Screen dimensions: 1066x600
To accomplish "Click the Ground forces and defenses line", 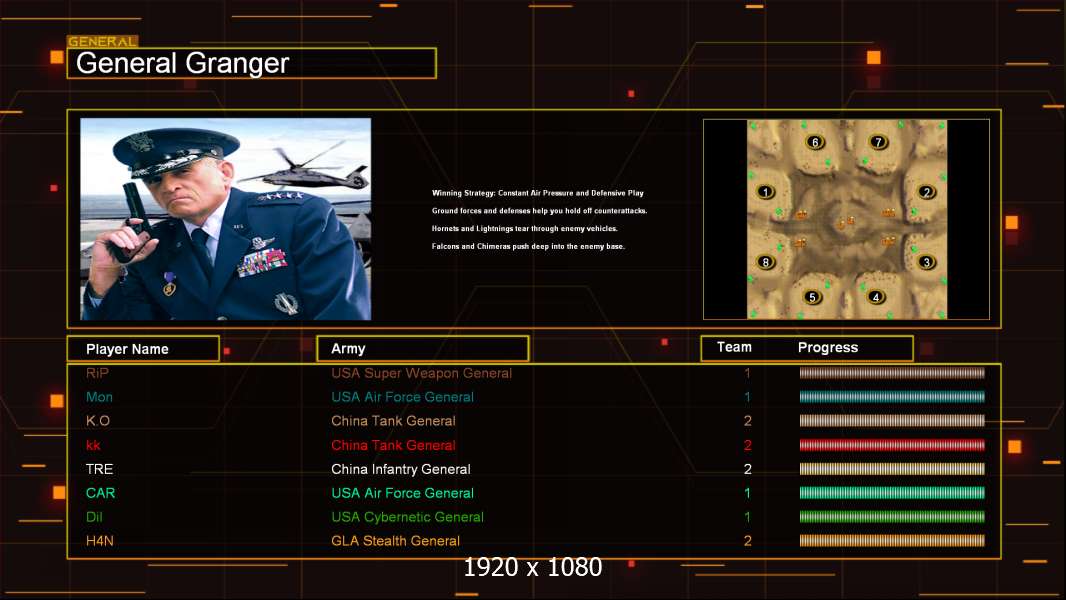I will [x=539, y=211].
